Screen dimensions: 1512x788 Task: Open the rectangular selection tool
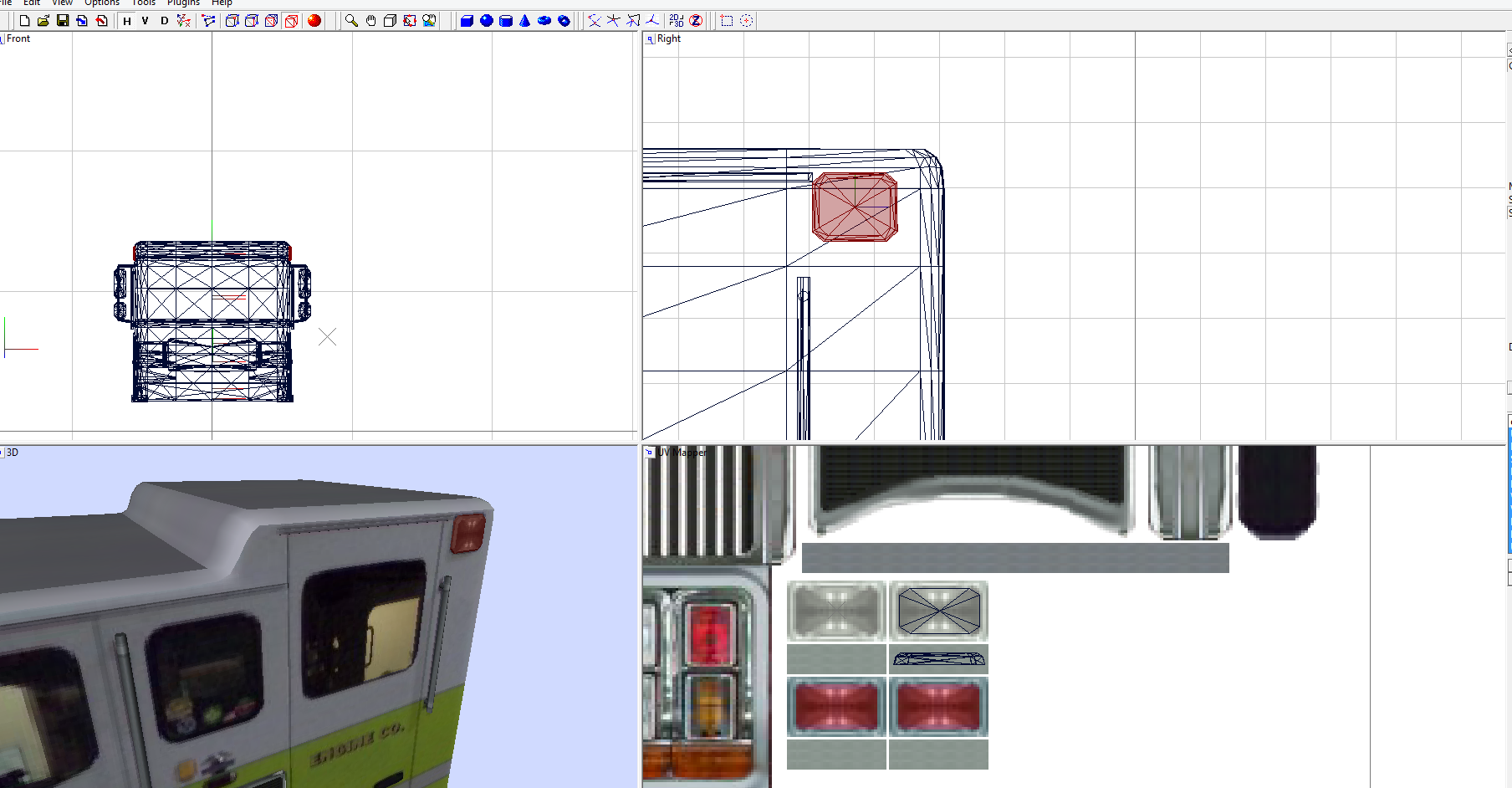(726, 21)
